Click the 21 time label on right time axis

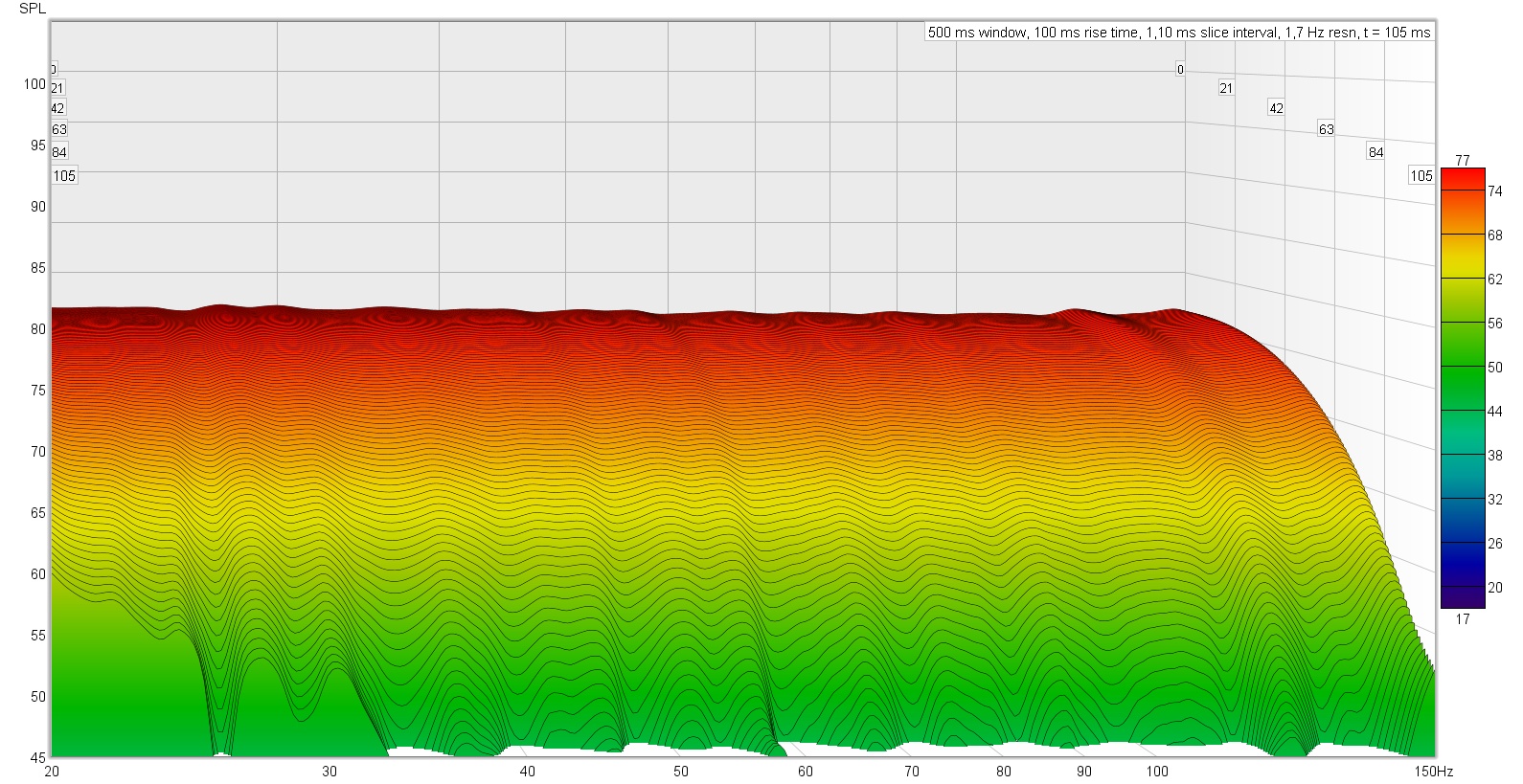click(x=1226, y=88)
